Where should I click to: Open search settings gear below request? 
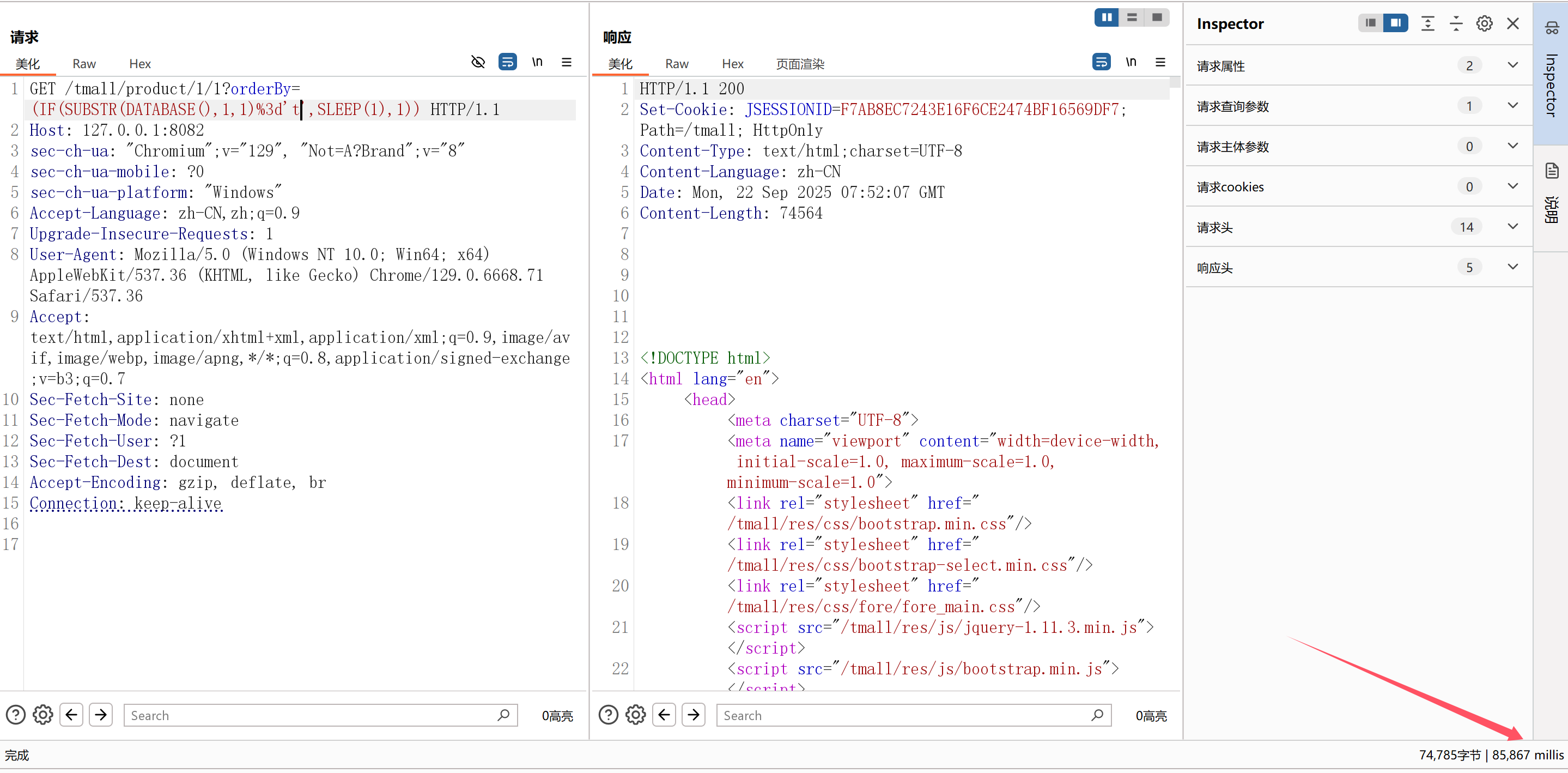[42, 715]
